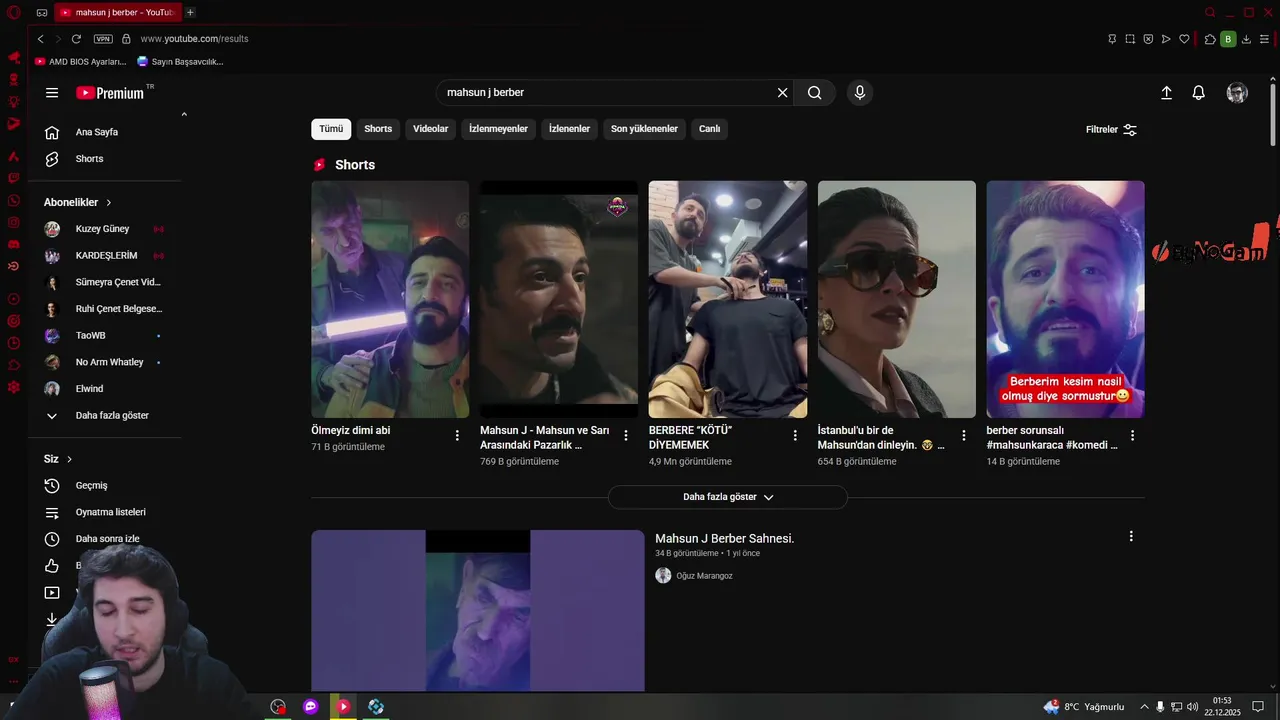
Task: Select the İzlenmeyenler filter chip
Action: pos(498,129)
